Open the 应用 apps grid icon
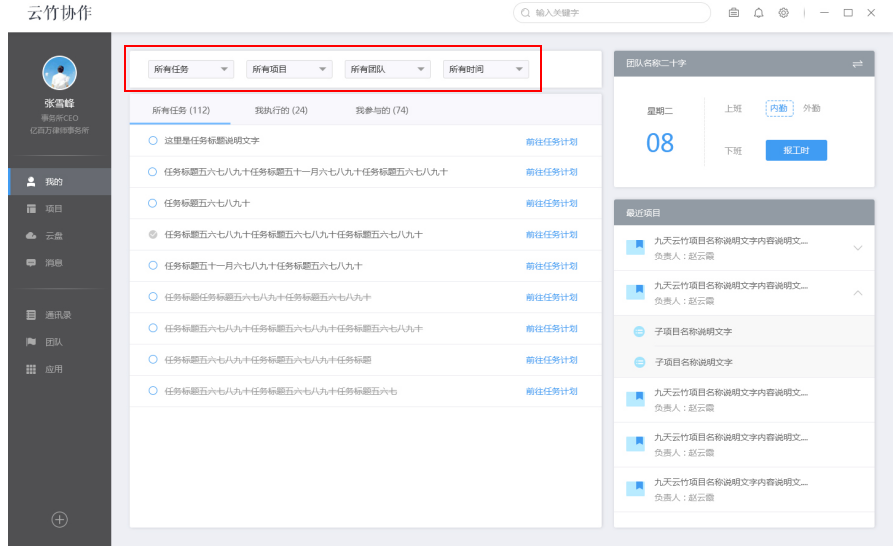Viewport: 896px width, 548px height. tap(31, 369)
